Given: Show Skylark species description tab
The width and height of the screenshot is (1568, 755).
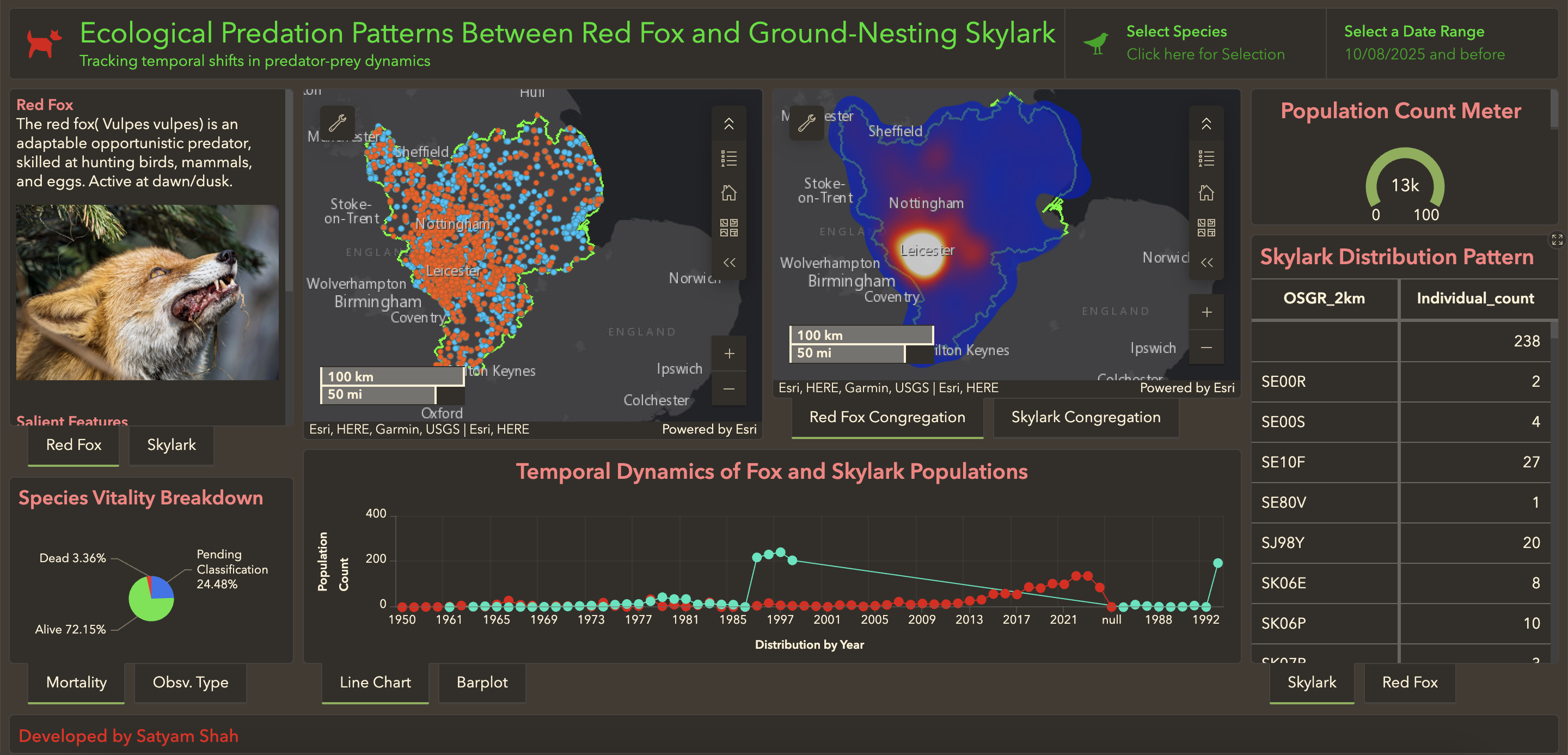Looking at the screenshot, I should (171, 445).
